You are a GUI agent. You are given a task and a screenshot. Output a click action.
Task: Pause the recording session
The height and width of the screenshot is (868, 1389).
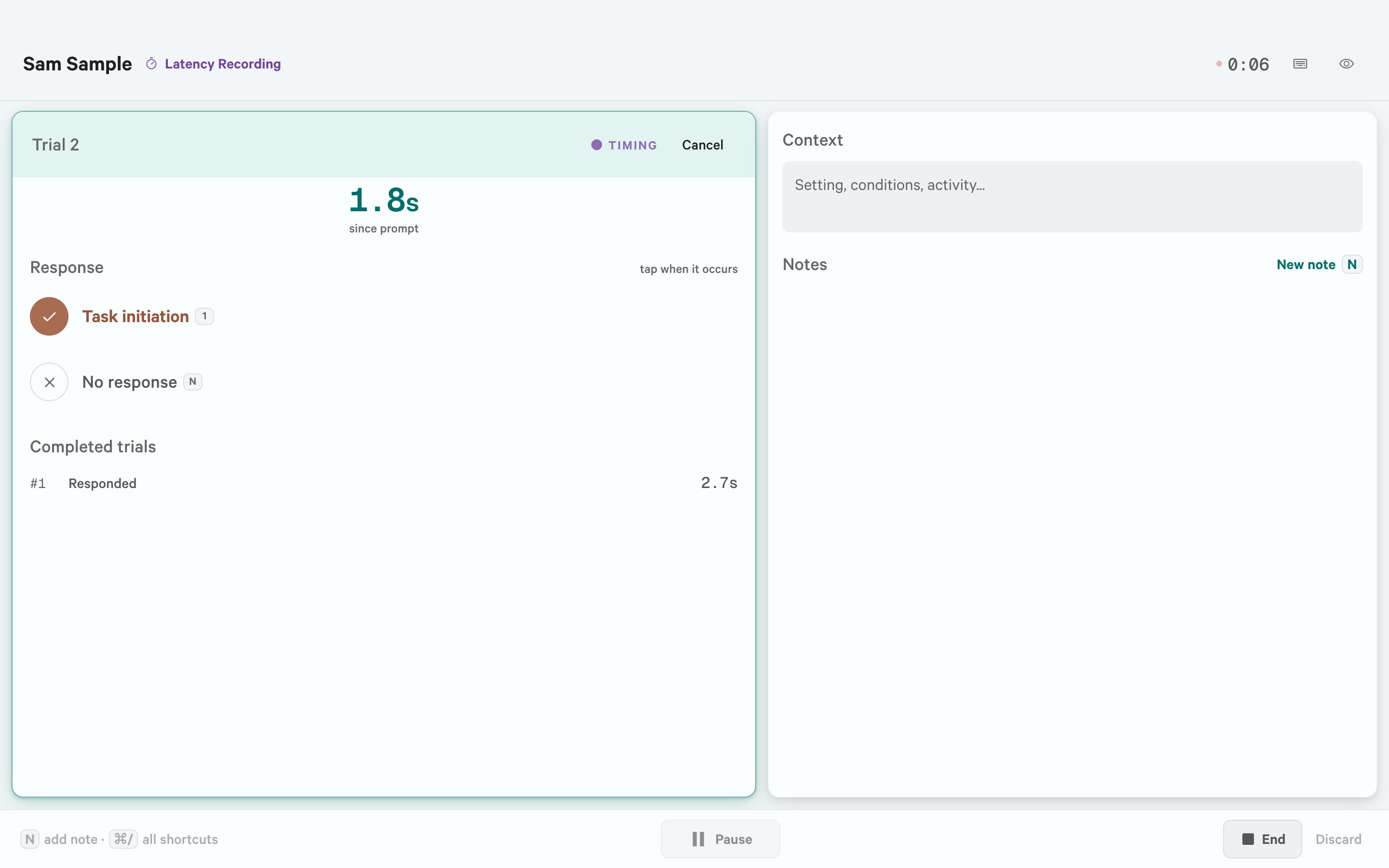click(721, 839)
